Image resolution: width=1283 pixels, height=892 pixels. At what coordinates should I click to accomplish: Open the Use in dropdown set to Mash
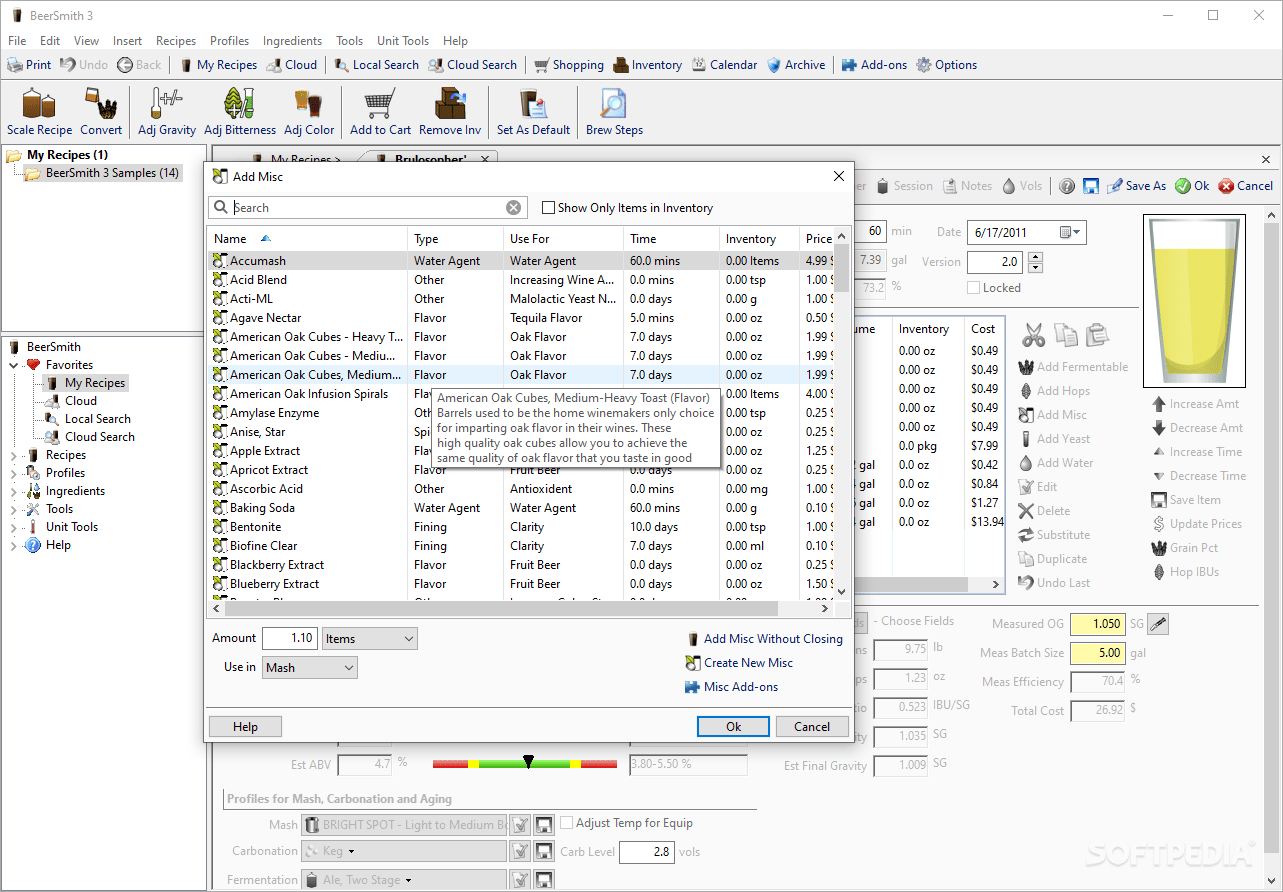tap(310, 668)
